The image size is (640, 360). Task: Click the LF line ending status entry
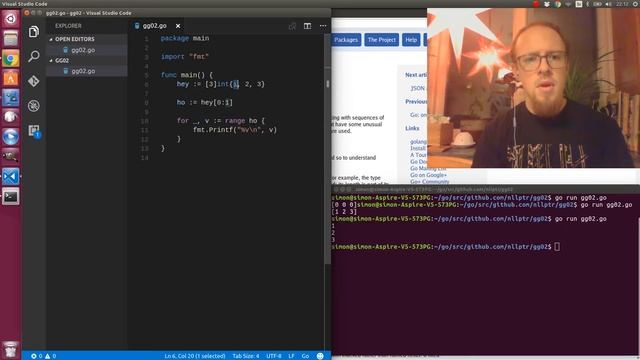coord(291,356)
